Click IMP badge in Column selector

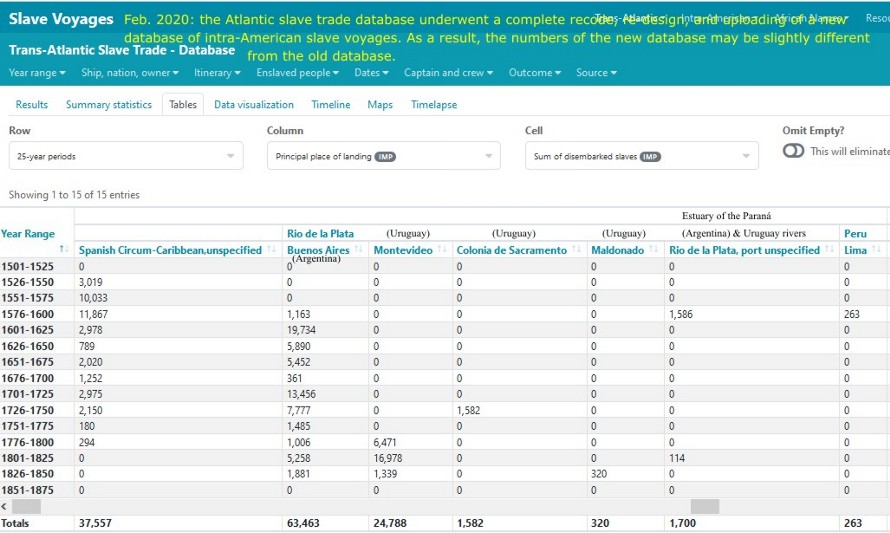[x=385, y=157]
